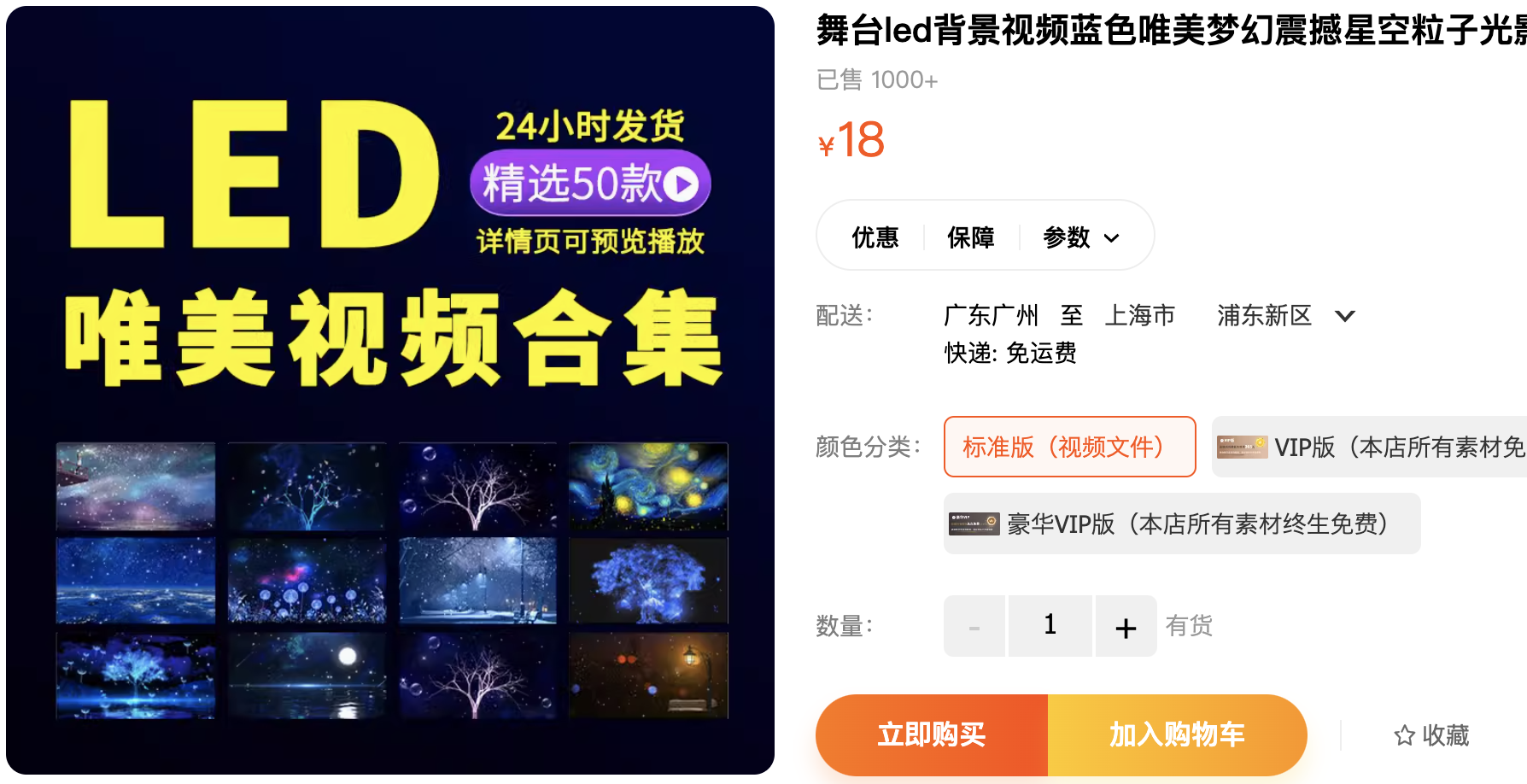The width and height of the screenshot is (1527, 784).
Task: Decrease quantity with the minus button
Action: pos(974,626)
